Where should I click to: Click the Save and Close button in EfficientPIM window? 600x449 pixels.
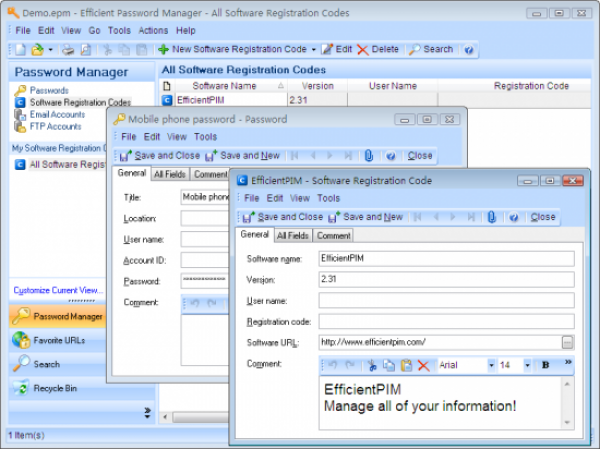click(284, 217)
